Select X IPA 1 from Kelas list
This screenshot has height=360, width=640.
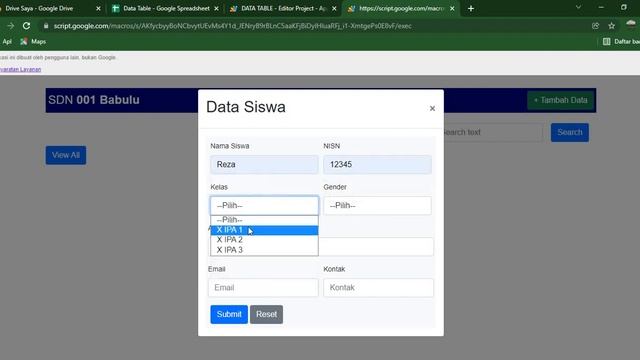pyautogui.click(x=264, y=230)
